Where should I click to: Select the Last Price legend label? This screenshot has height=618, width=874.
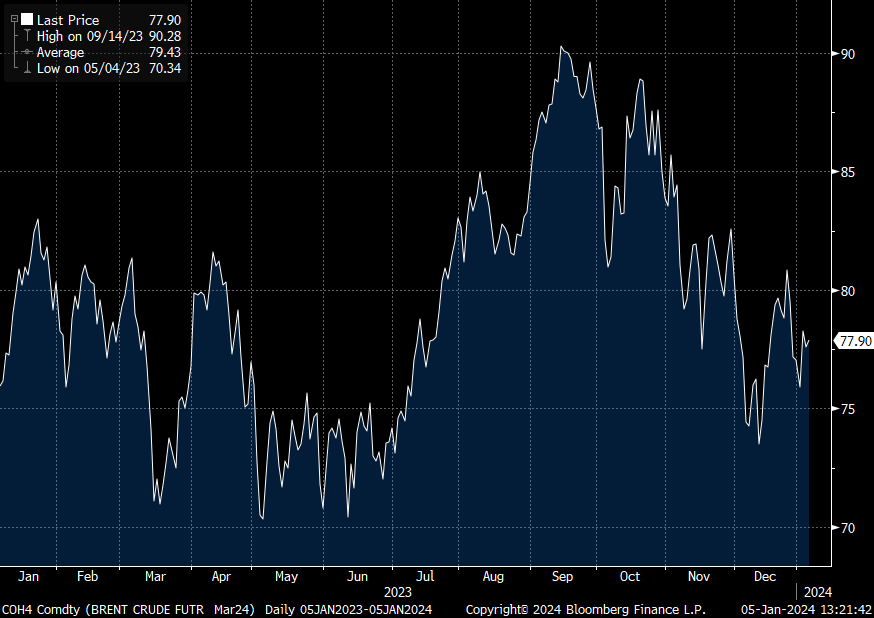click(69, 19)
